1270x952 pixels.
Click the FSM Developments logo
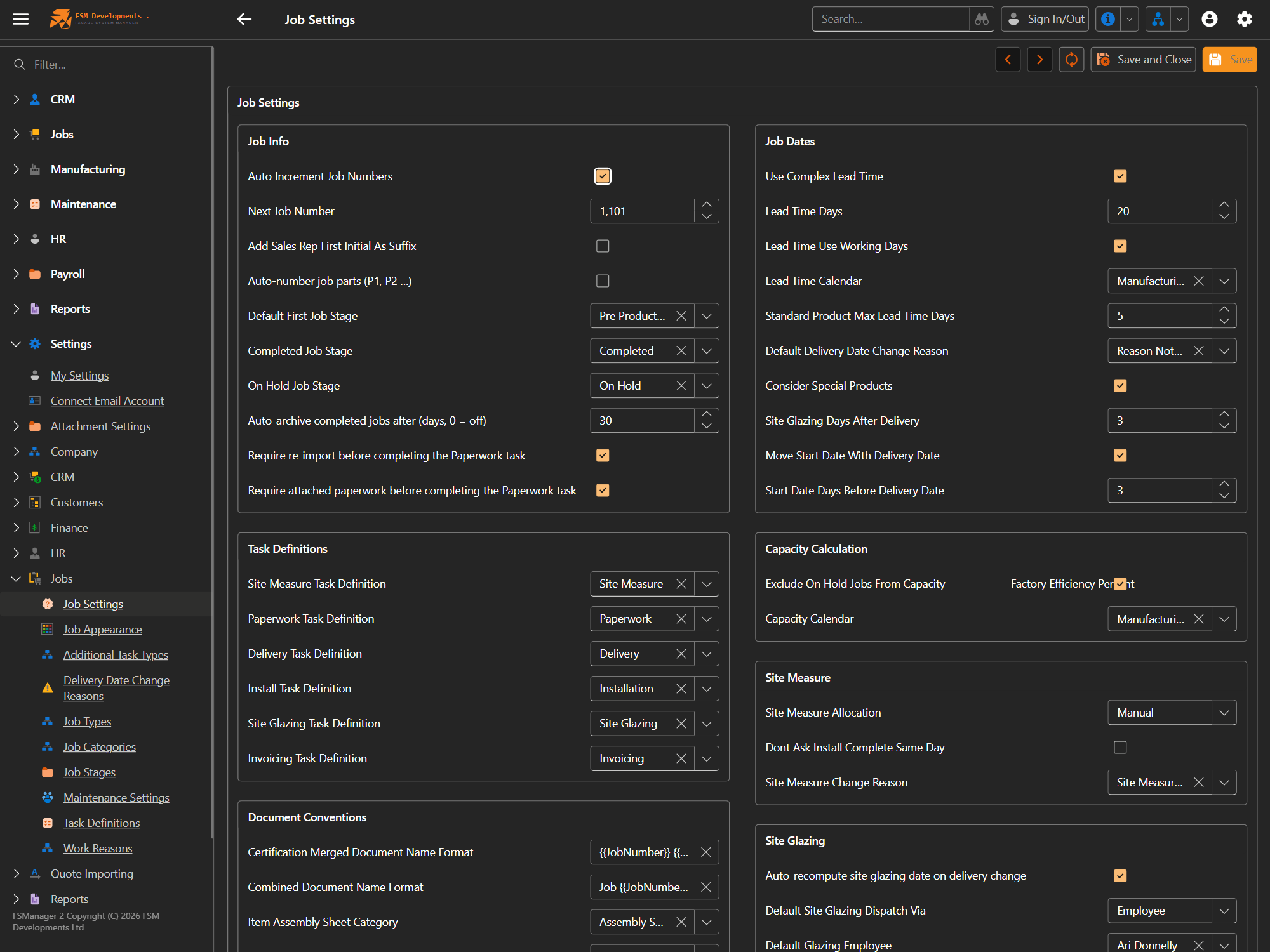click(x=98, y=19)
